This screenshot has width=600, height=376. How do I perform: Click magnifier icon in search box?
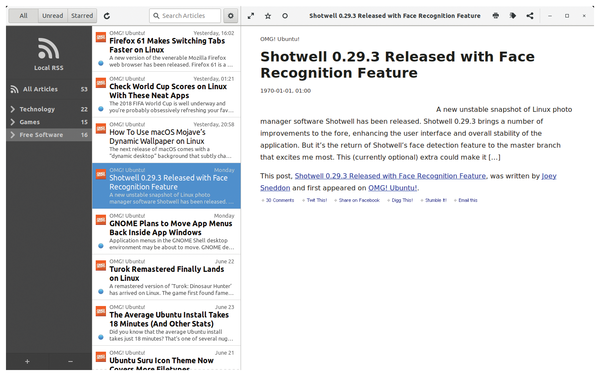tap(156, 16)
